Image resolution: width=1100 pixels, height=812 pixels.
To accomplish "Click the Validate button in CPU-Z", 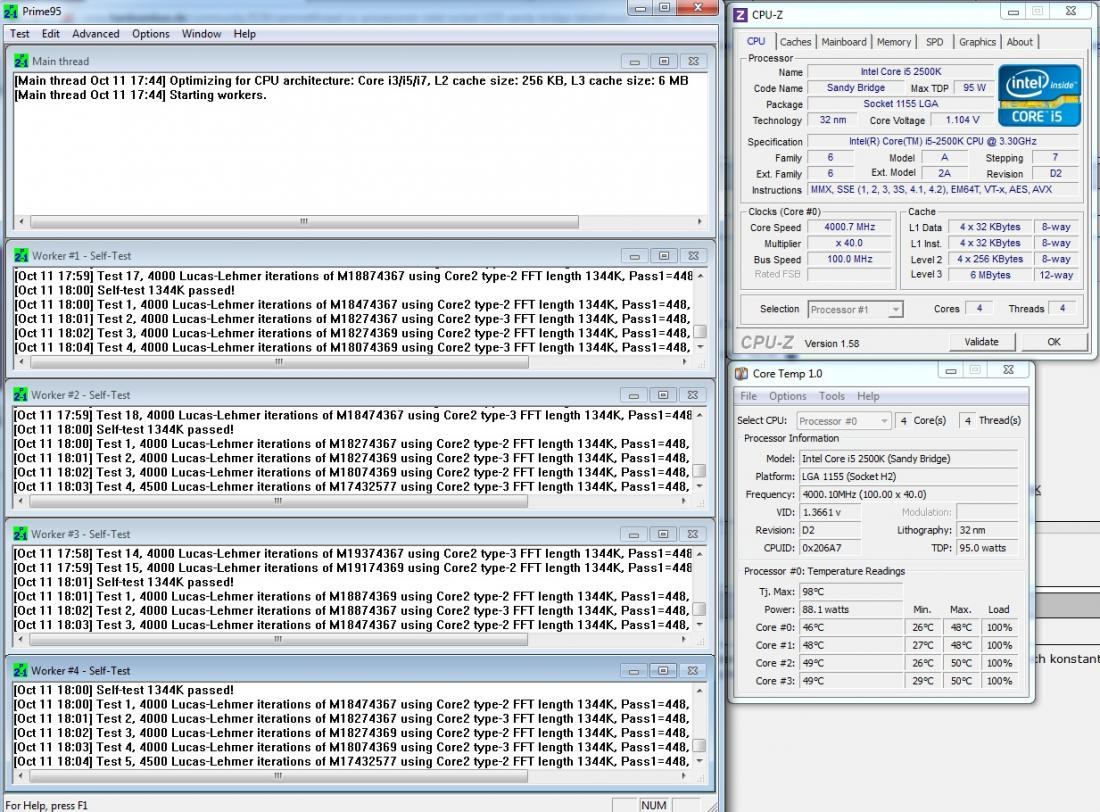I will point(981,342).
